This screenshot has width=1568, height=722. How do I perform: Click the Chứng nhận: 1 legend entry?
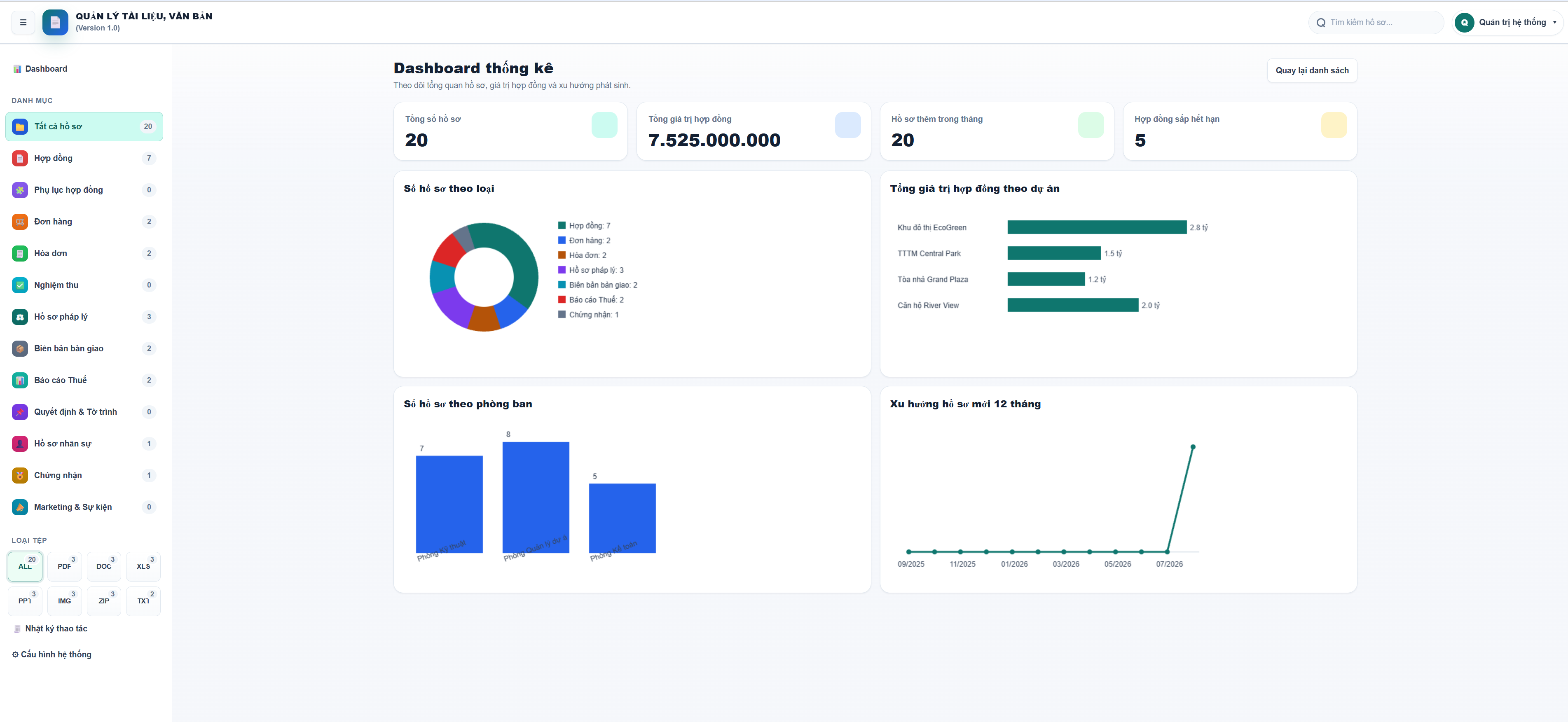(589, 315)
